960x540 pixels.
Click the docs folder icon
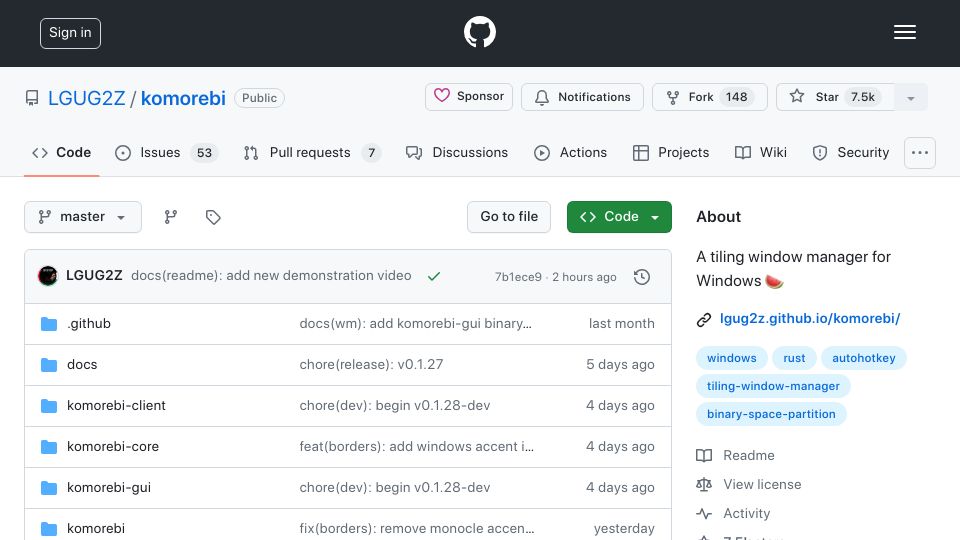point(49,365)
